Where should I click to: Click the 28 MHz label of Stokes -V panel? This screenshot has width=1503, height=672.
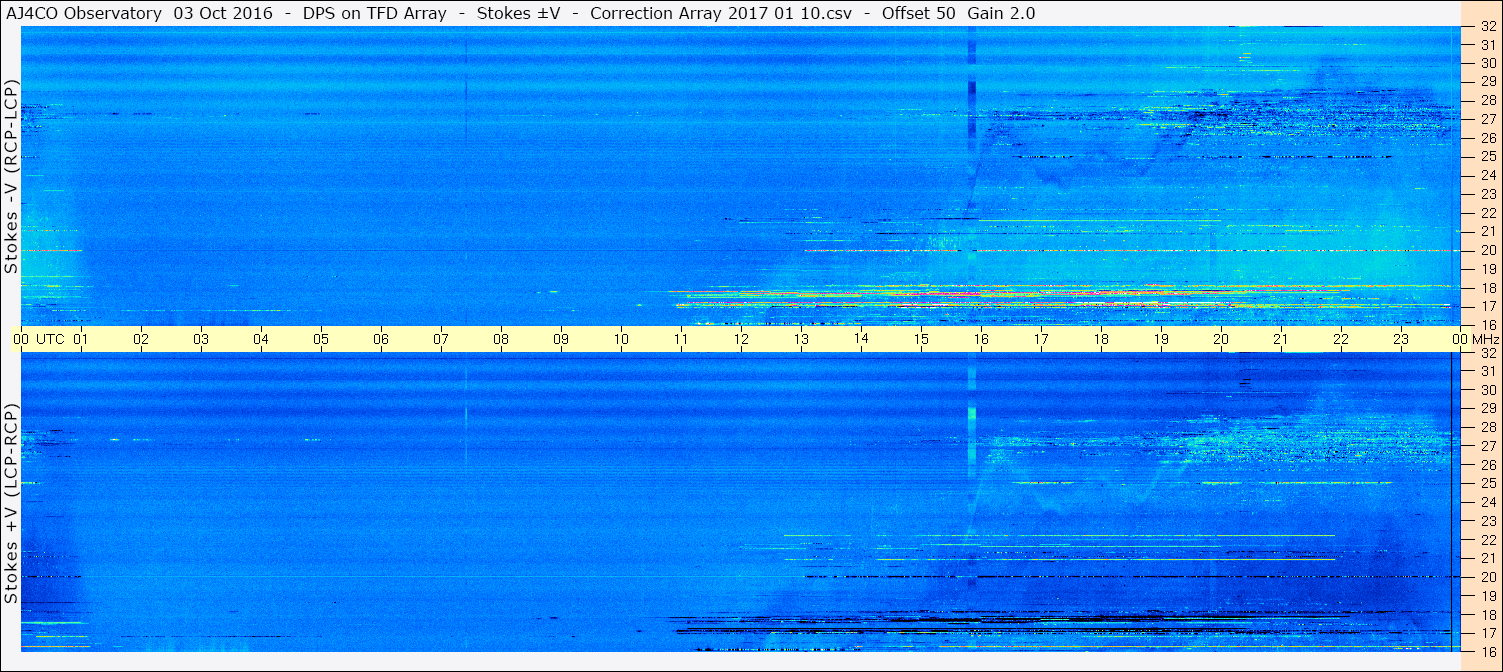tap(1487, 100)
